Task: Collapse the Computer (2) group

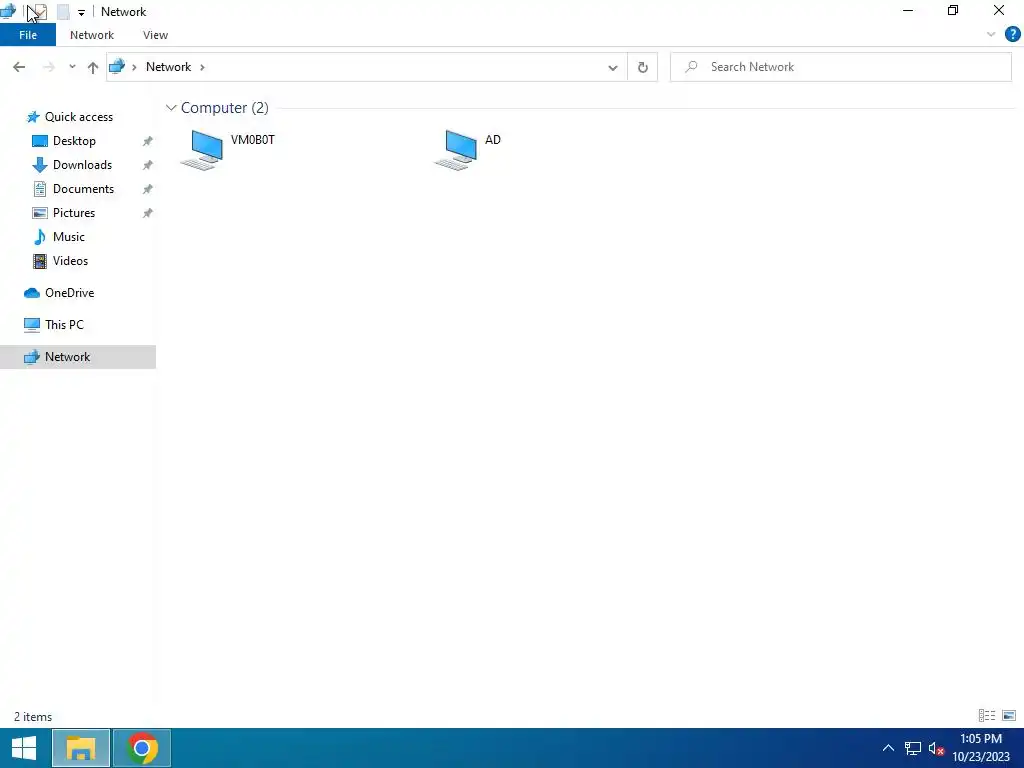Action: click(171, 108)
